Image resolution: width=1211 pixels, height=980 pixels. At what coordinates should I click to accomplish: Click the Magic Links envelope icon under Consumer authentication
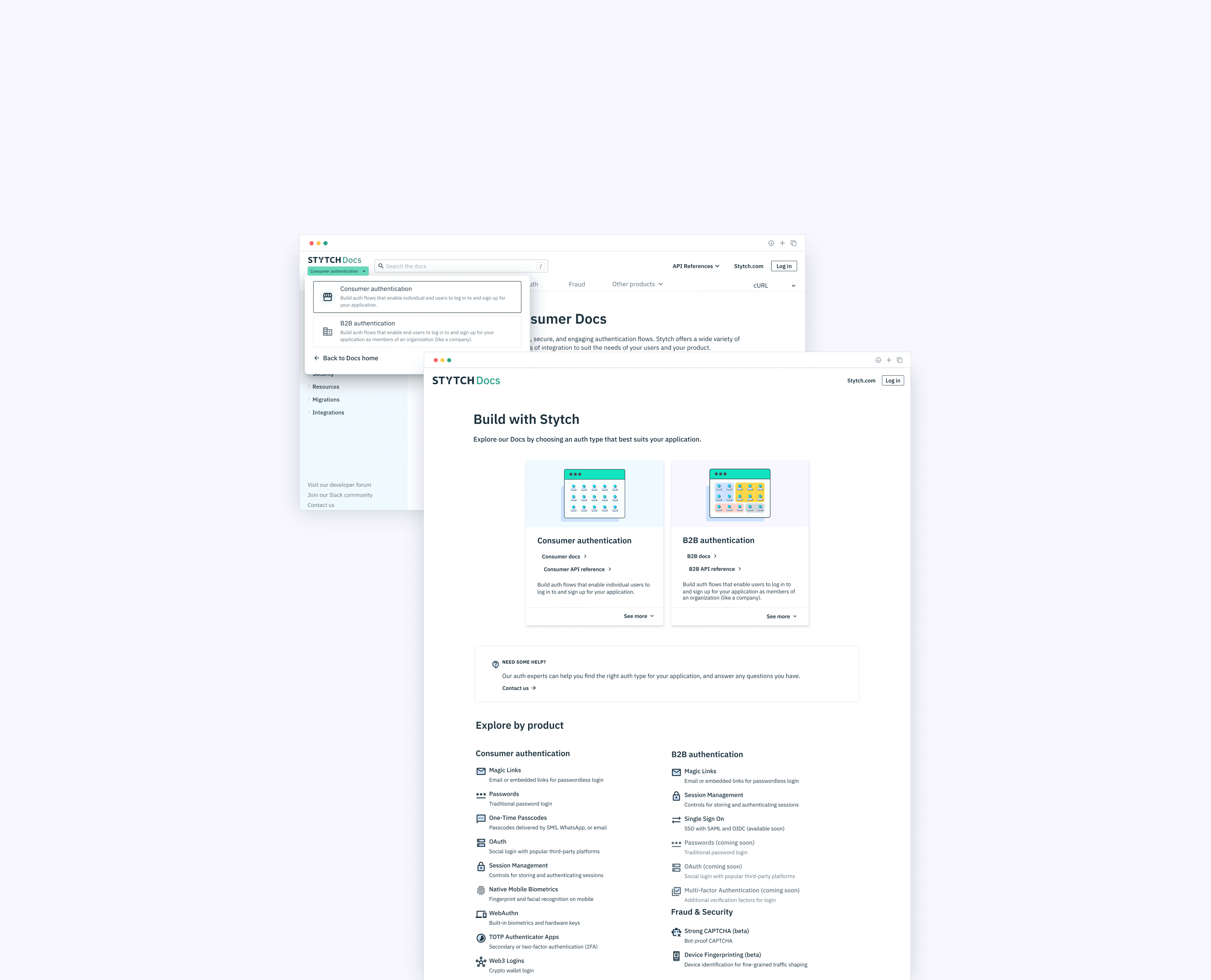pos(481,771)
